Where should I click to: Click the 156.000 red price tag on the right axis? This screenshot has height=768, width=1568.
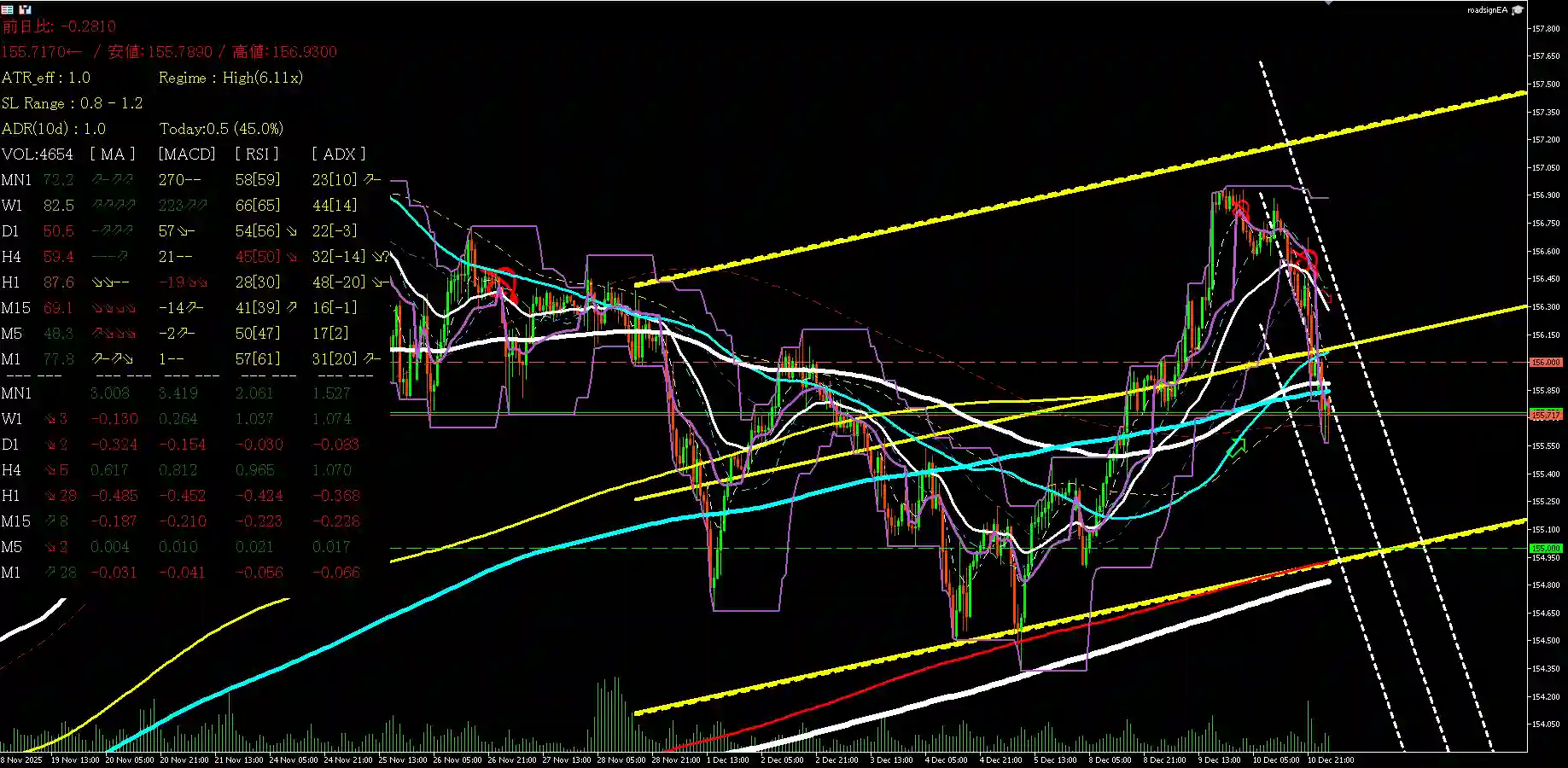point(1546,362)
